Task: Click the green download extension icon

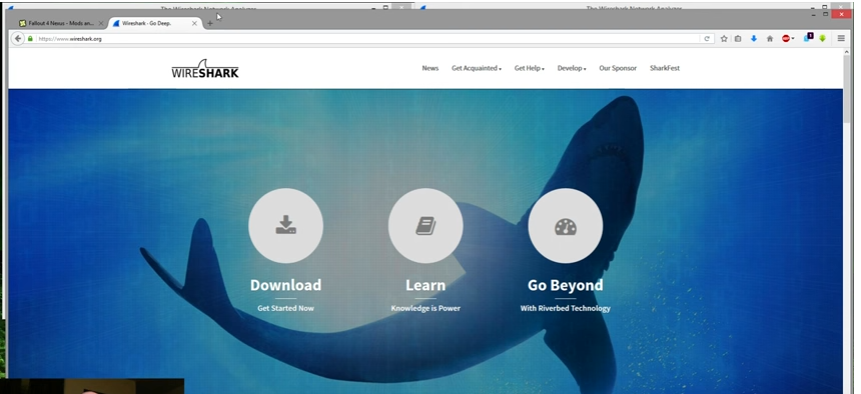Action: click(823, 38)
